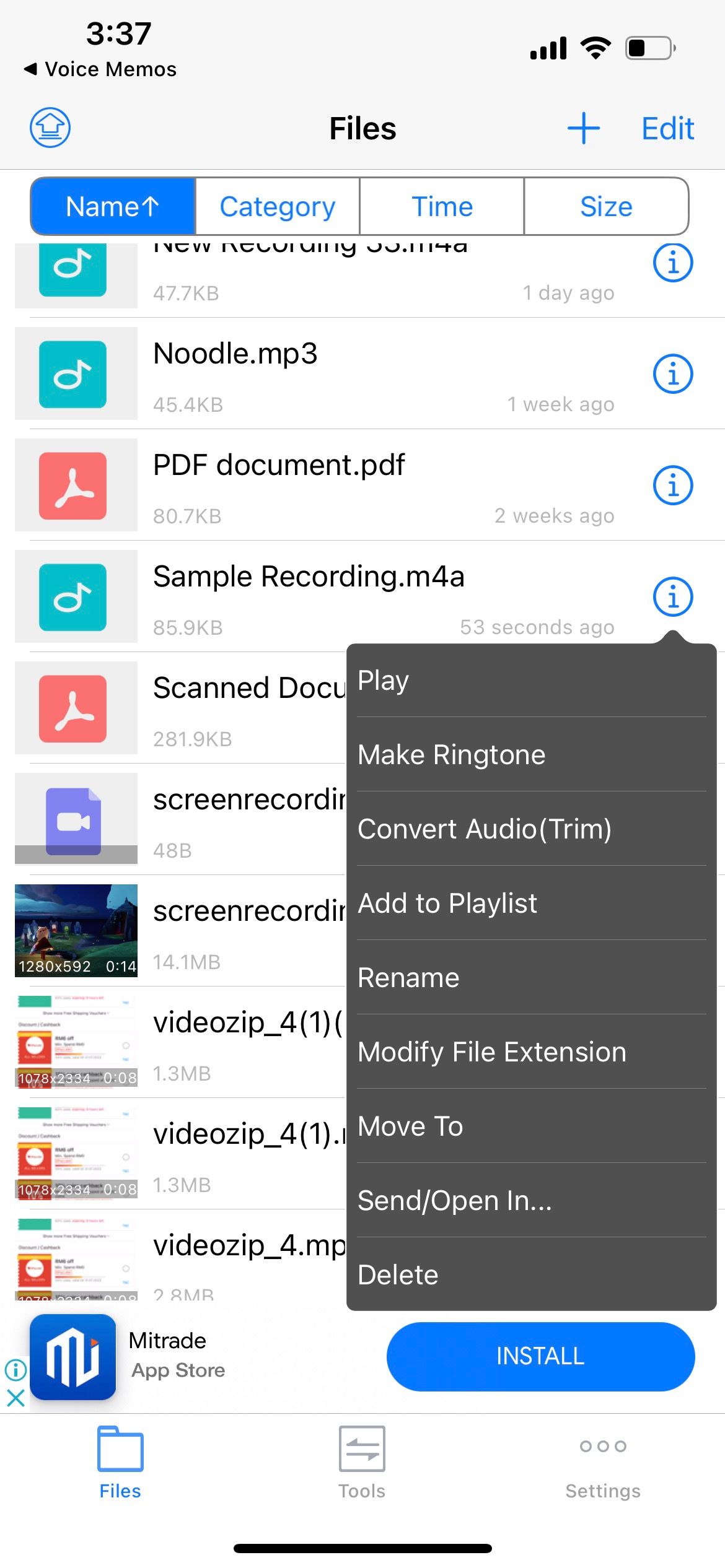The width and height of the screenshot is (725, 1568).
Task: Sort files by Time
Action: 442,207
